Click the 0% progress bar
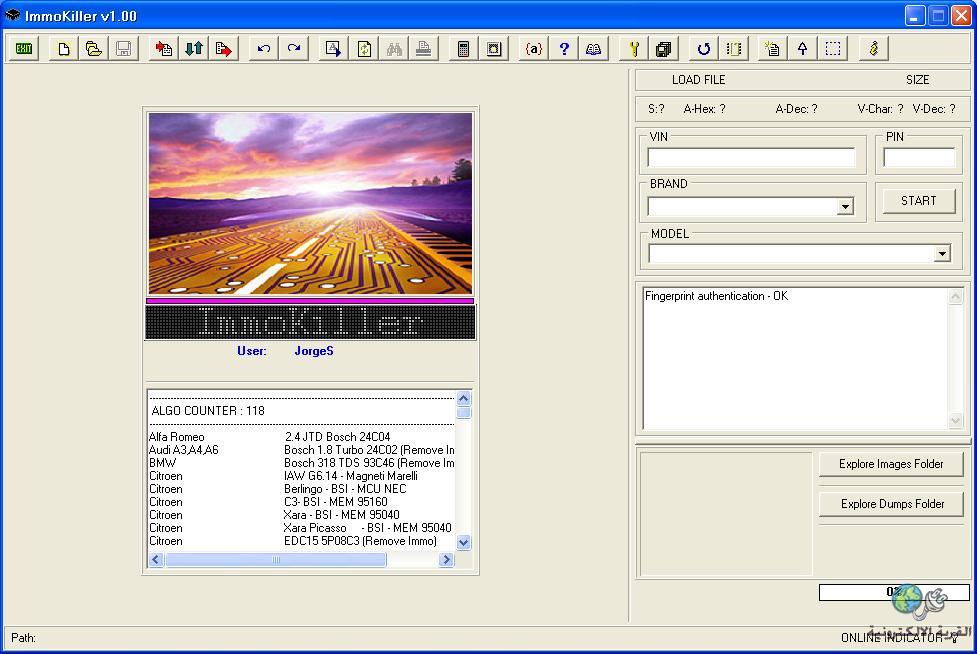The height and width of the screenshot is (654, 977). [x=894, y=592]
